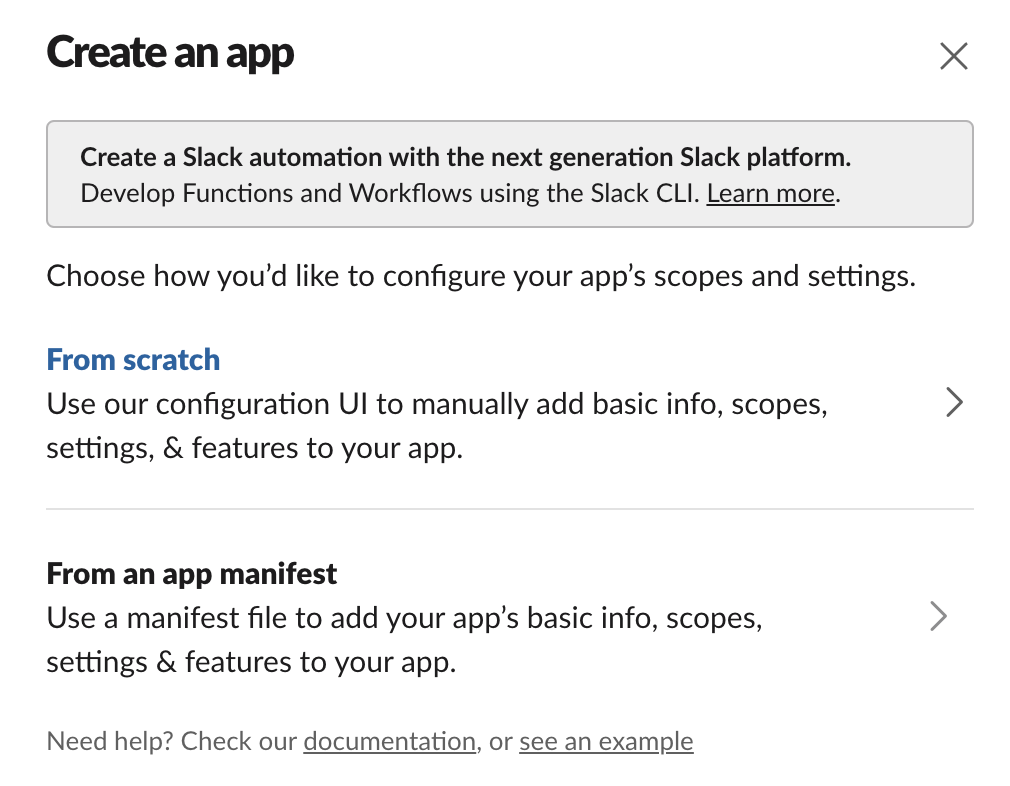Open the Learn more link
Viewport: 1010px width, 786px height.
pyautogui.click(x=770, y=193)
